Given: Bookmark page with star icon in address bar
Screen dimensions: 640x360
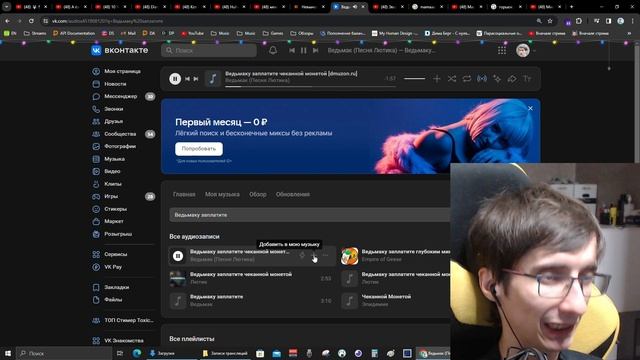Looking at the screenshot, I should [x=550, y=21].
